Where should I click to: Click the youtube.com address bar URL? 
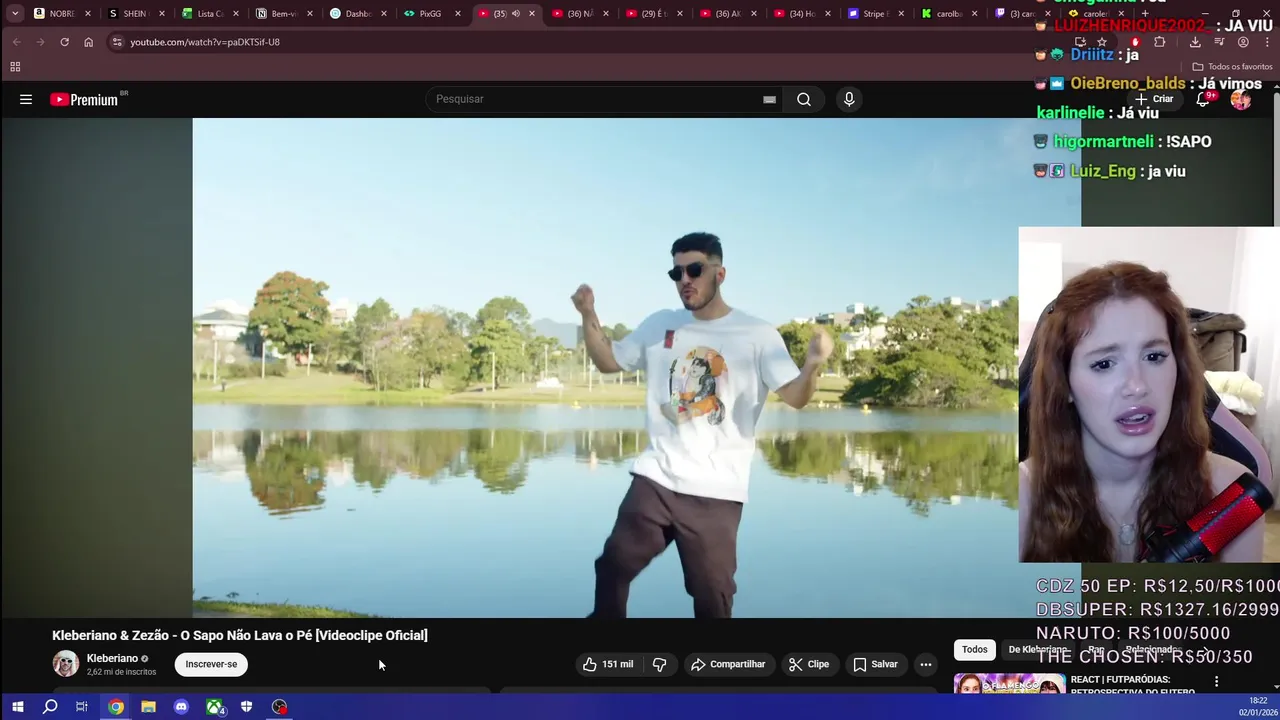[205, 42]
